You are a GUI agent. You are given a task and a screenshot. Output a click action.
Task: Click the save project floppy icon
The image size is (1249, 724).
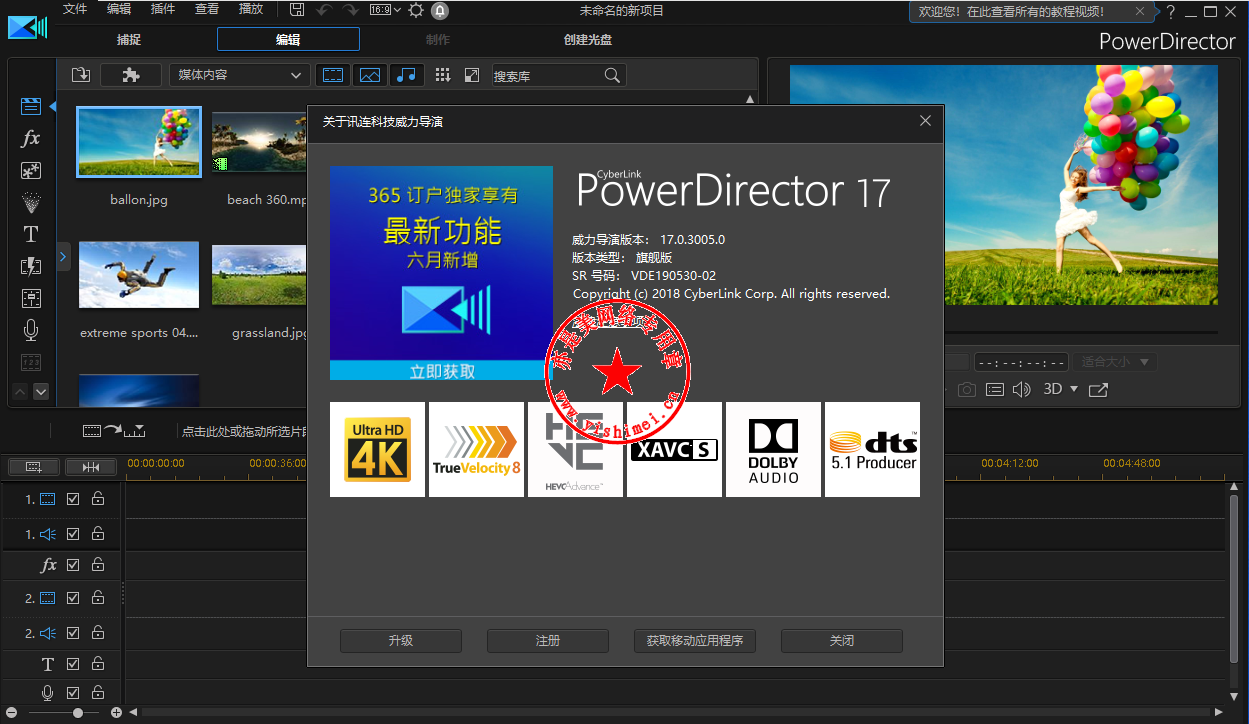click(297, 10)
